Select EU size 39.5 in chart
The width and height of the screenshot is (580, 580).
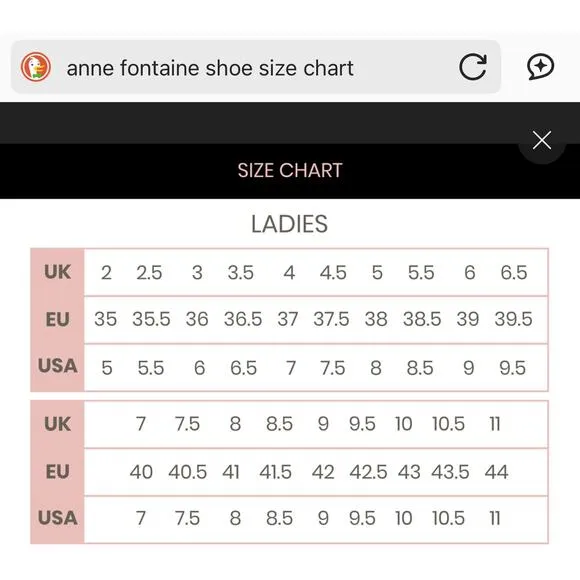[x=513, y=319]
